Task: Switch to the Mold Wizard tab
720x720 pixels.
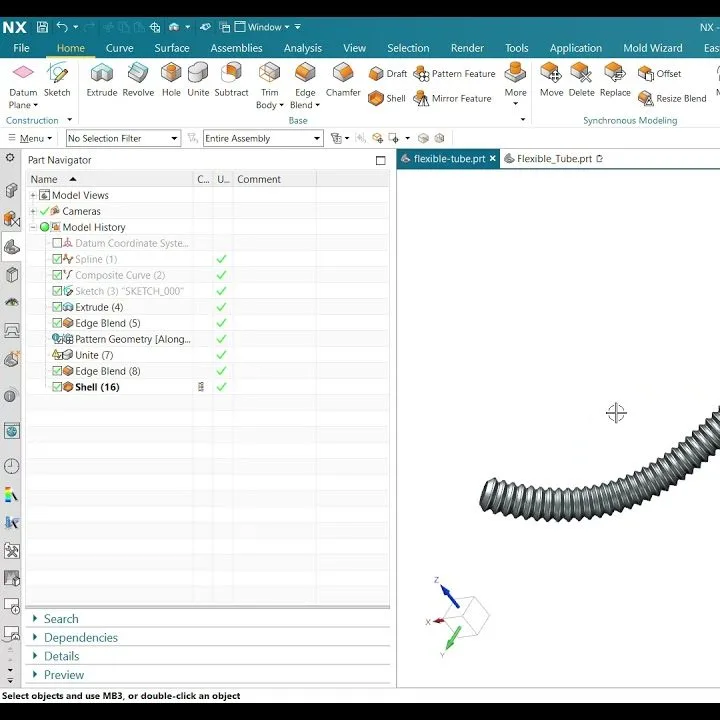Action: click(x=652, y=48)
